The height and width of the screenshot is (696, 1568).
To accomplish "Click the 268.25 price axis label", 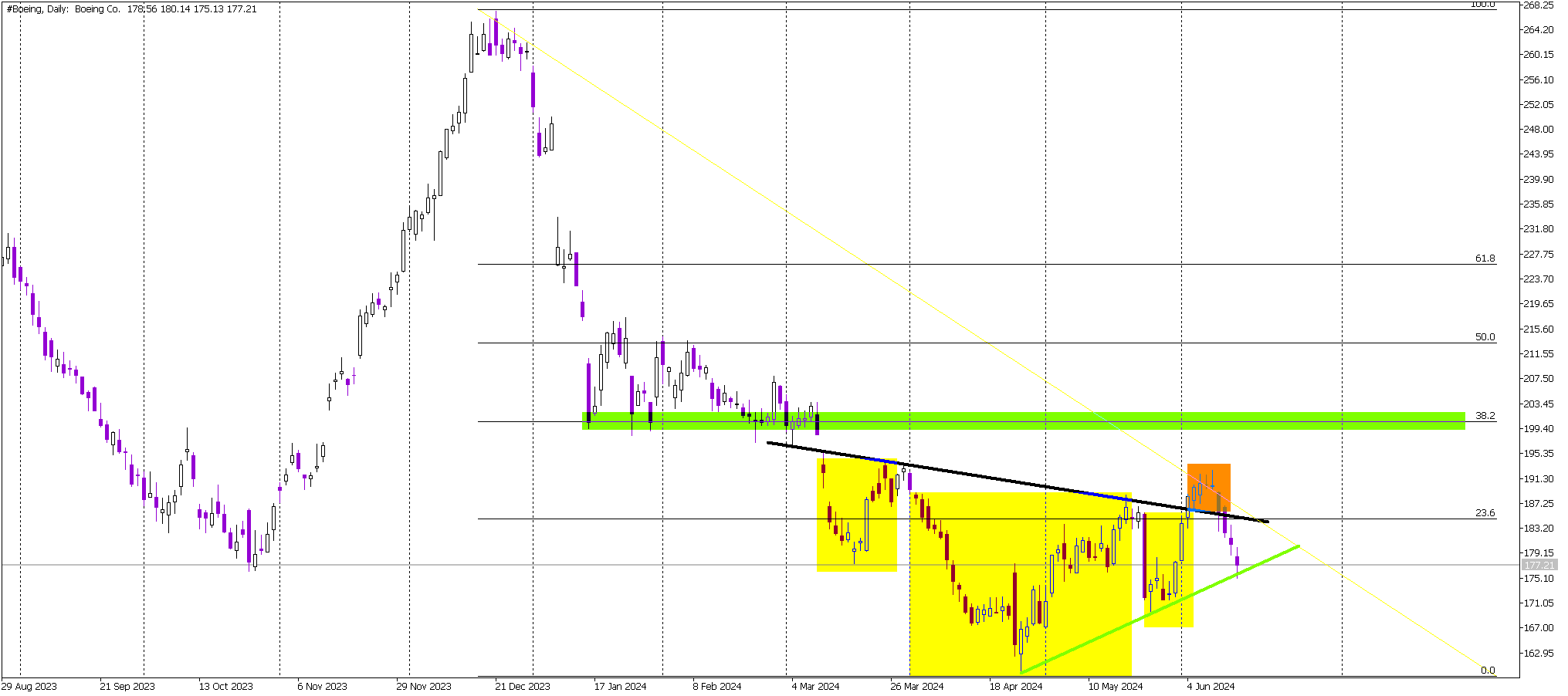I will [x=1538, y=5].
